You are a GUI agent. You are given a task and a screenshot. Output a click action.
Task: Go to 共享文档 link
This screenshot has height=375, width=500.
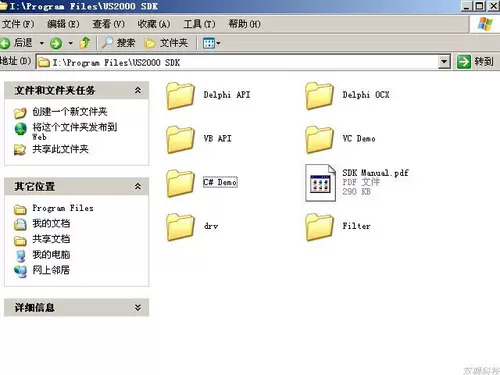click(x=51, y=239)
